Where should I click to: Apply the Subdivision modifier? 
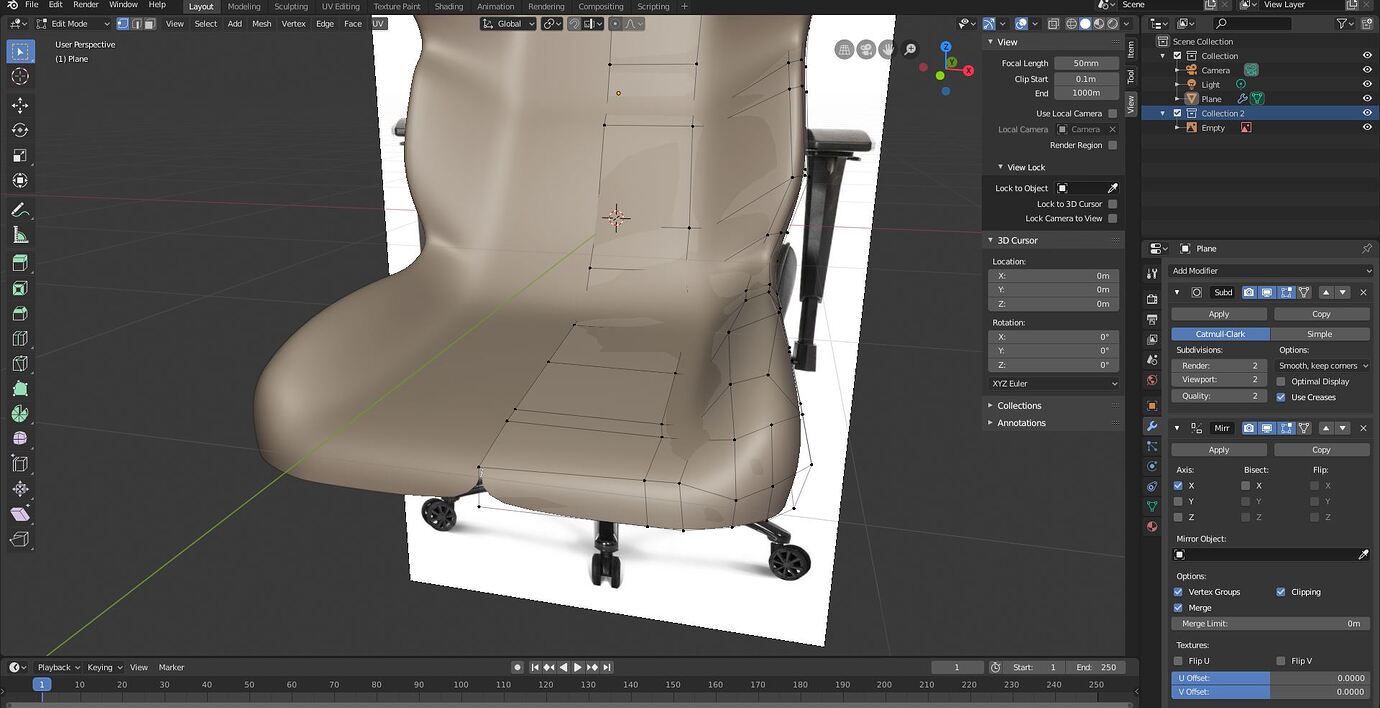[x=1219, y=314]
